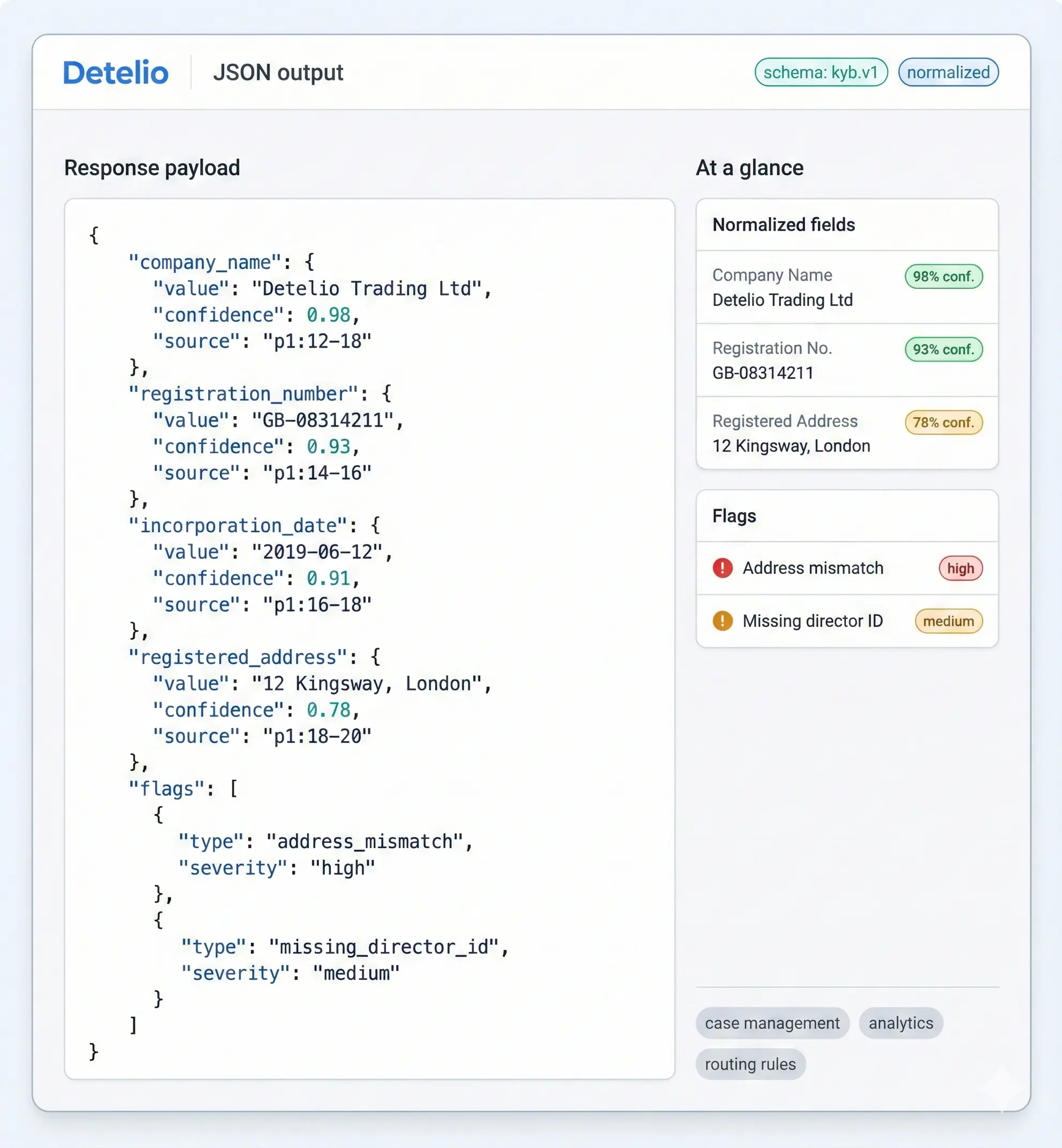Click the 0.91 confidence value
The width and height of the screenshot is (1062, 1148).
(x=328, y=578)
